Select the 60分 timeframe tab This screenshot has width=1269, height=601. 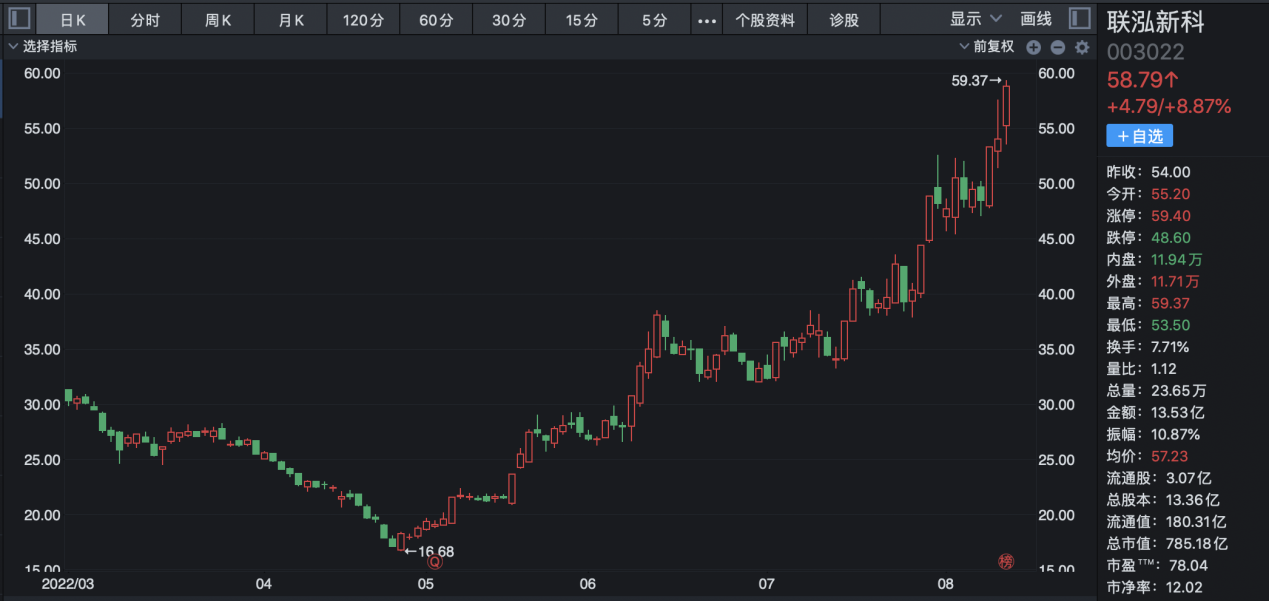(x=436, y=20)
